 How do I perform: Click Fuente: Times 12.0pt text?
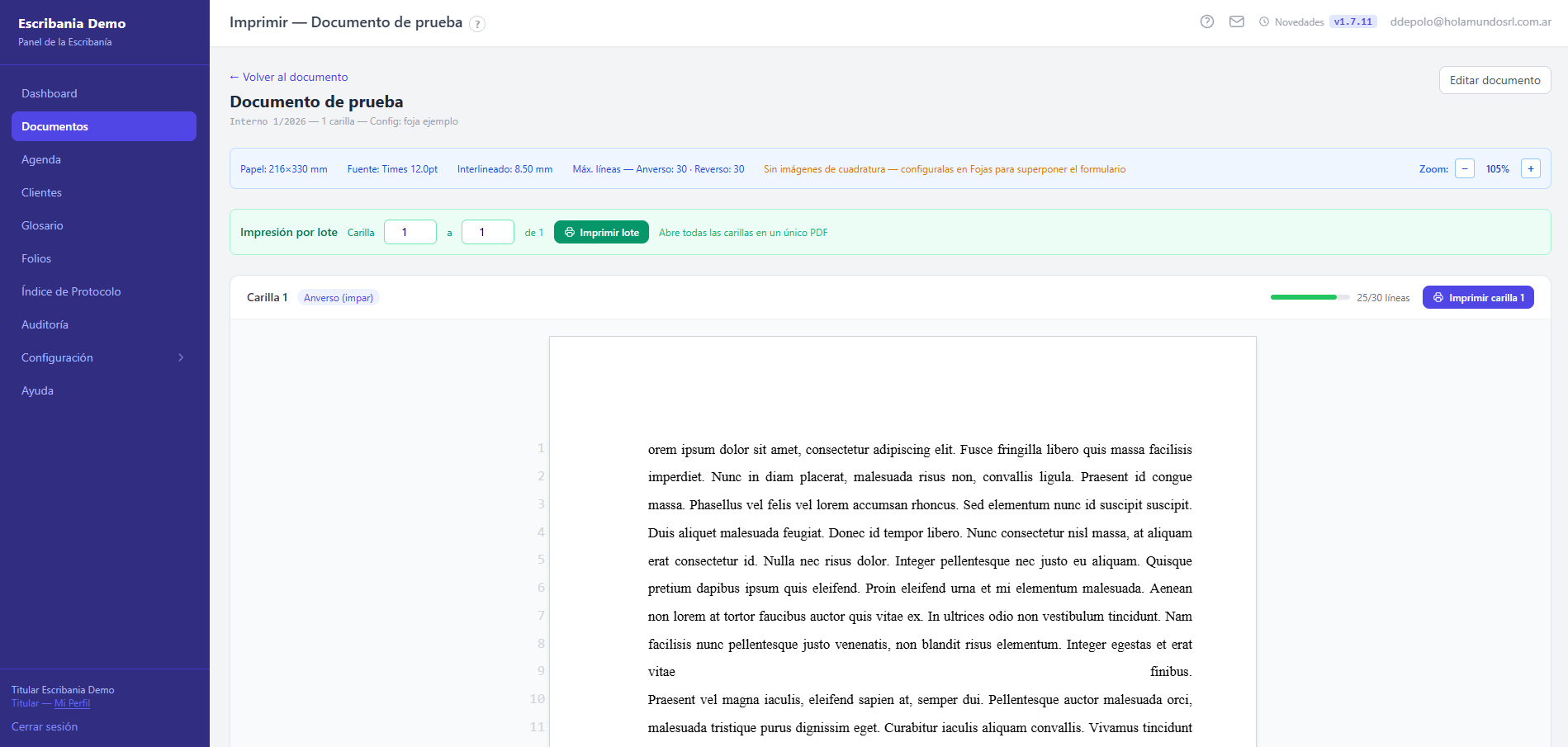click(x=393, y=169)
